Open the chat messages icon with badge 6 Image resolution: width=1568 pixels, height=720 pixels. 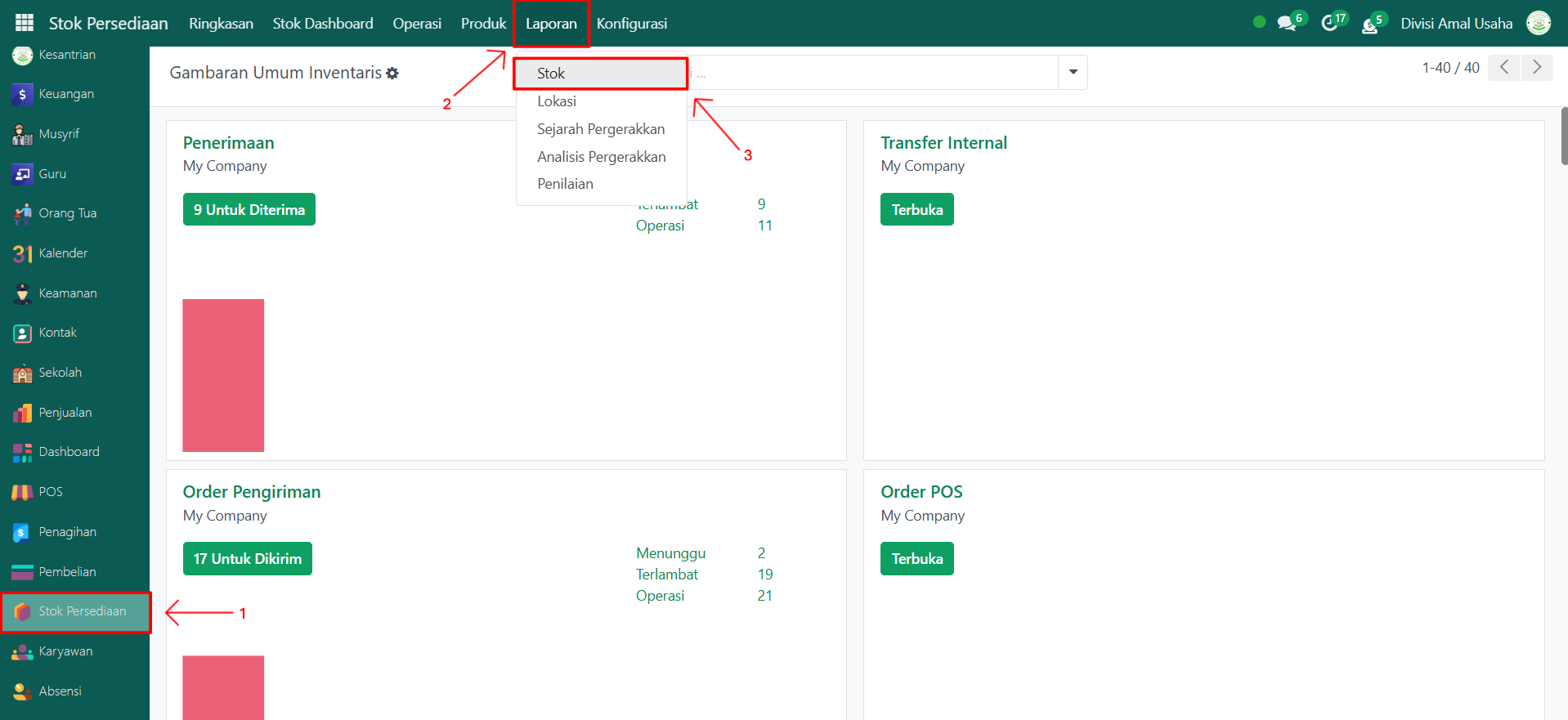coord(1287,24)
